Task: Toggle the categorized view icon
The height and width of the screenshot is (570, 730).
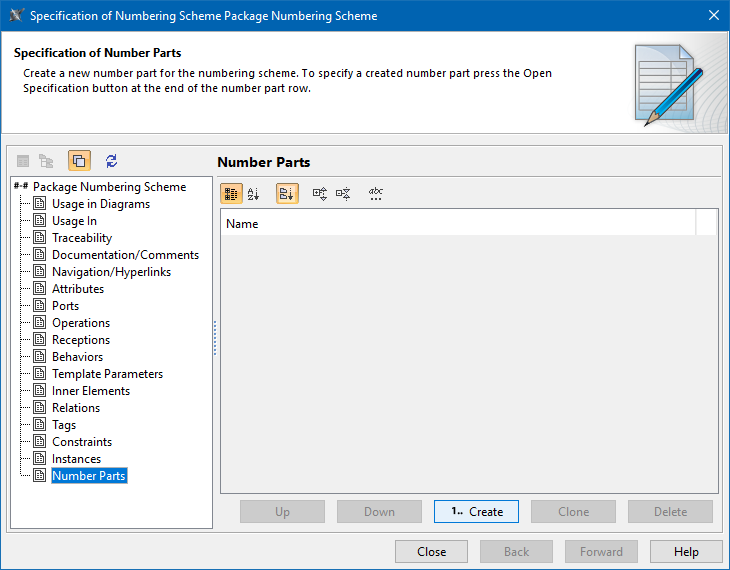Action: tap(231, 195)
